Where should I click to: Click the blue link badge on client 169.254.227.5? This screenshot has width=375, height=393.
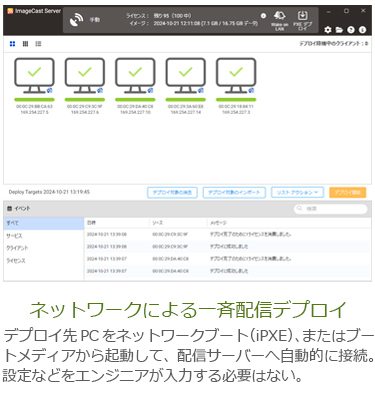coord(50,90)
